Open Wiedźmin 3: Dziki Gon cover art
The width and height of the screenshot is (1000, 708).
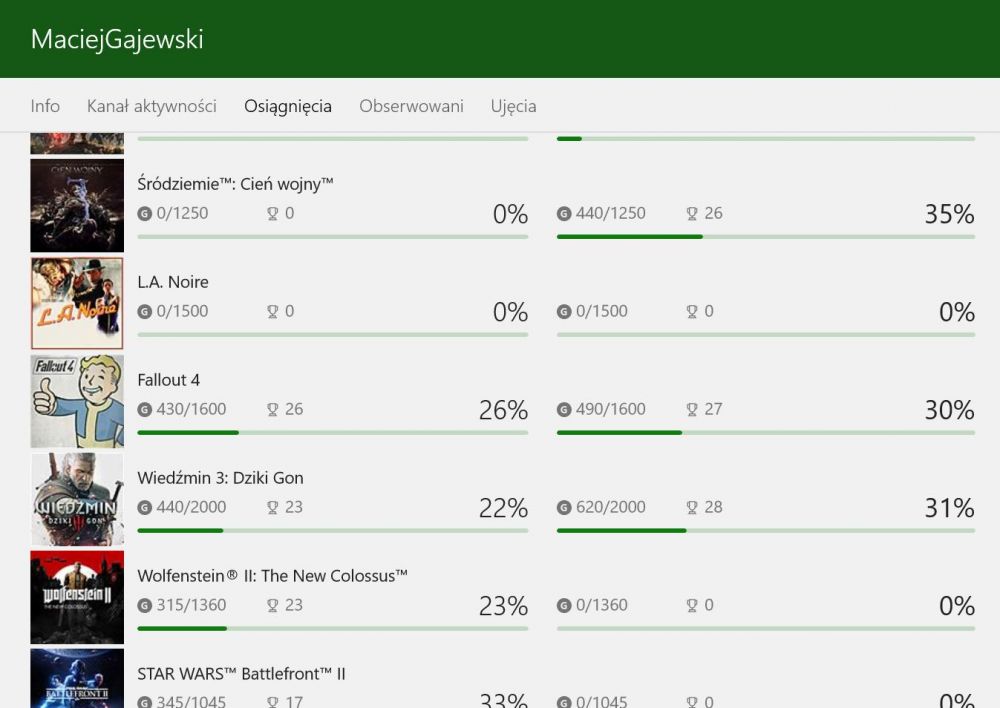pyautogui.click(x=77, y=499)
